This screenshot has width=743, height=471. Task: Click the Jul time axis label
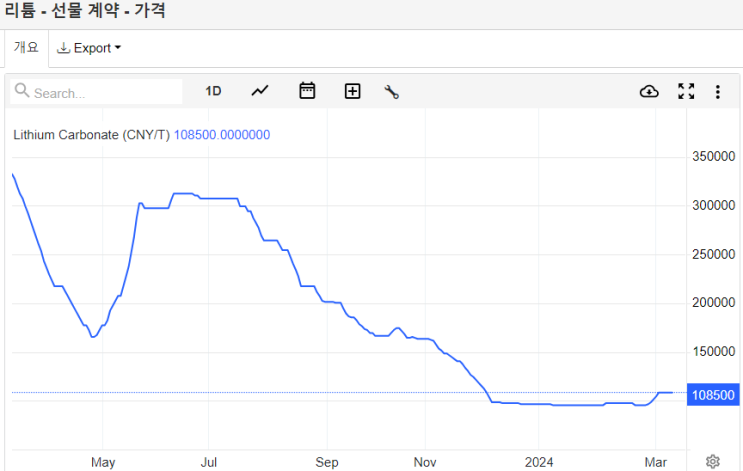tap(208, 462)
